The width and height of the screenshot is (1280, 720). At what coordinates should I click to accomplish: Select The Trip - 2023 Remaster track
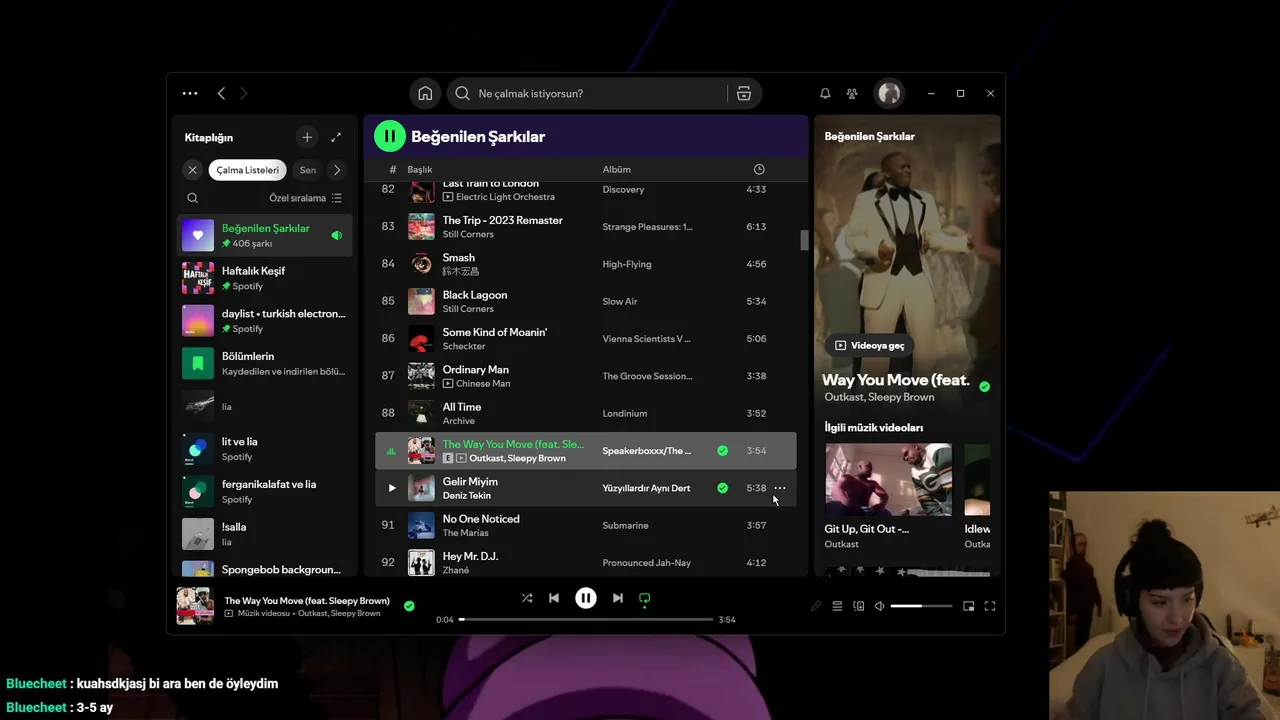586,227
